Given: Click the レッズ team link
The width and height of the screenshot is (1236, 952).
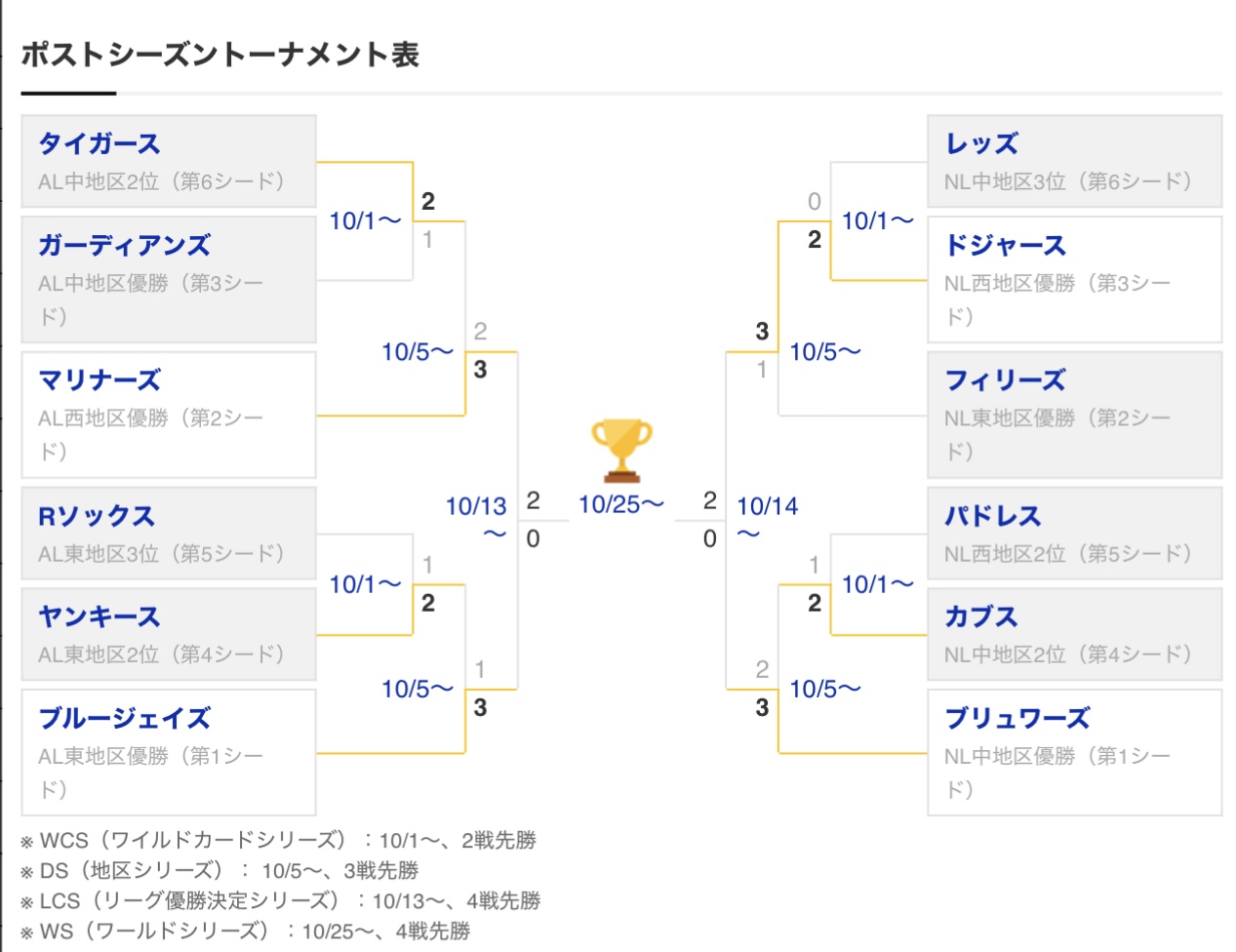Looking at the screenshot, I should 981,144.
